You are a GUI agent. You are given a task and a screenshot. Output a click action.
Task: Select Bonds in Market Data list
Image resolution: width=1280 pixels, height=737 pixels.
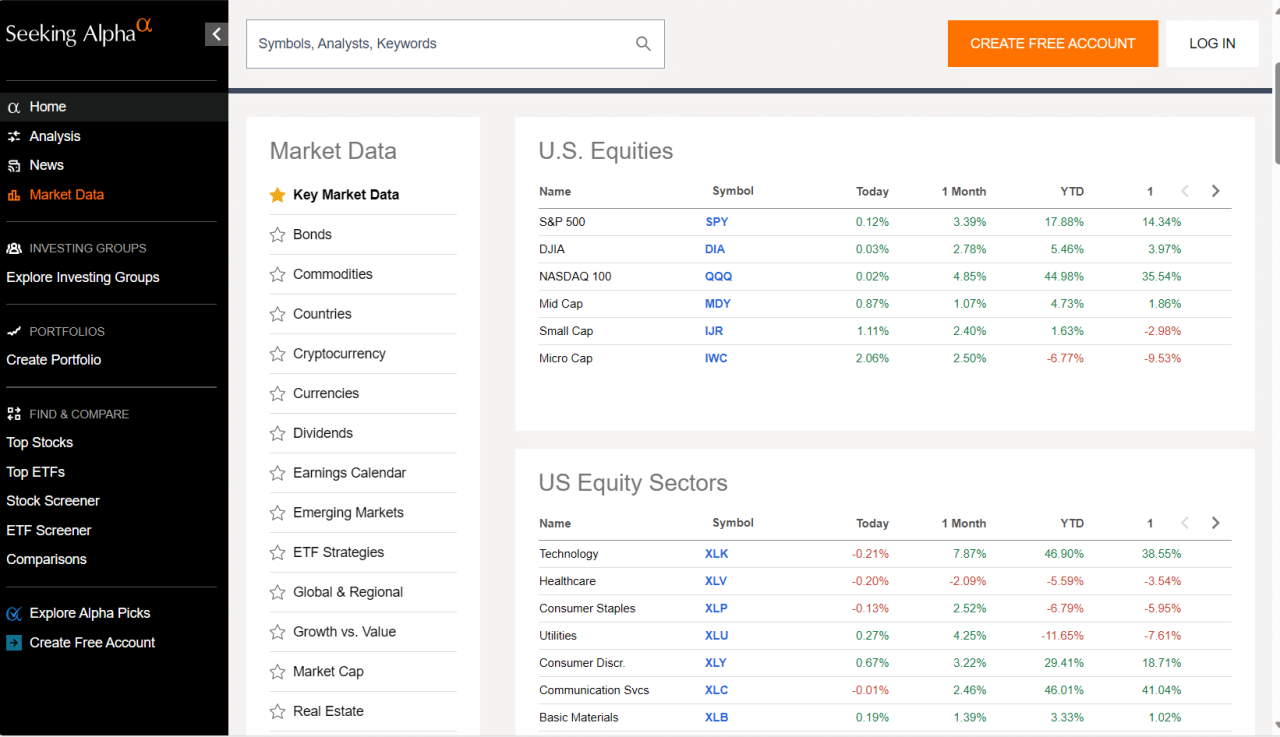pyautogui.click(x=312, y=235)
